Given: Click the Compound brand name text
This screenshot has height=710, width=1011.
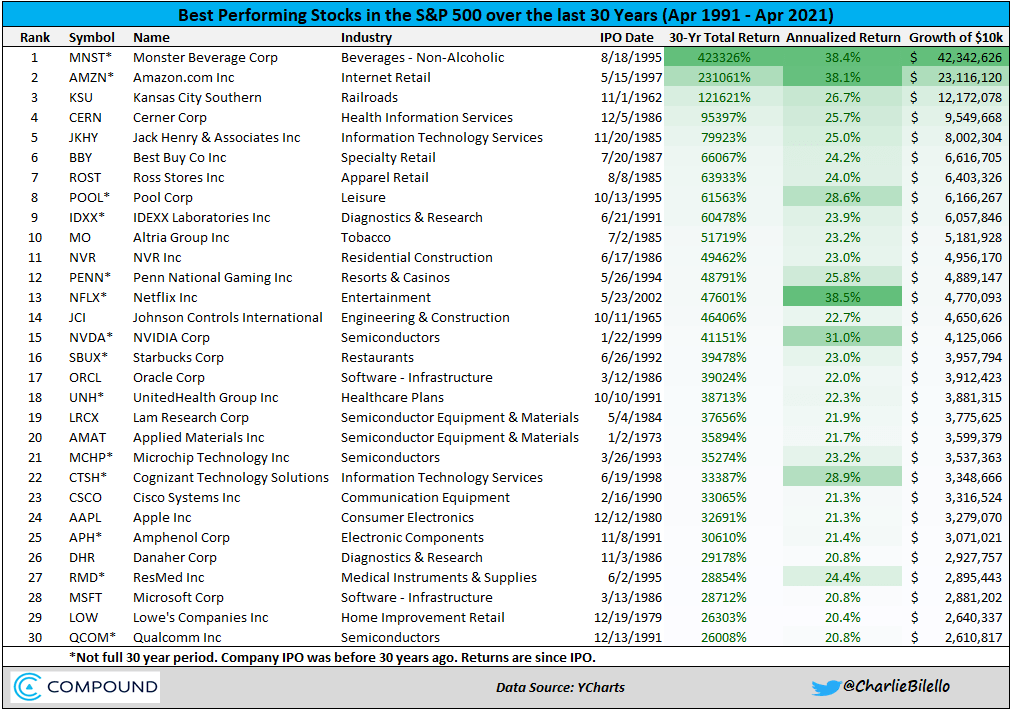Looking at the screenshot, I should 105,687.
